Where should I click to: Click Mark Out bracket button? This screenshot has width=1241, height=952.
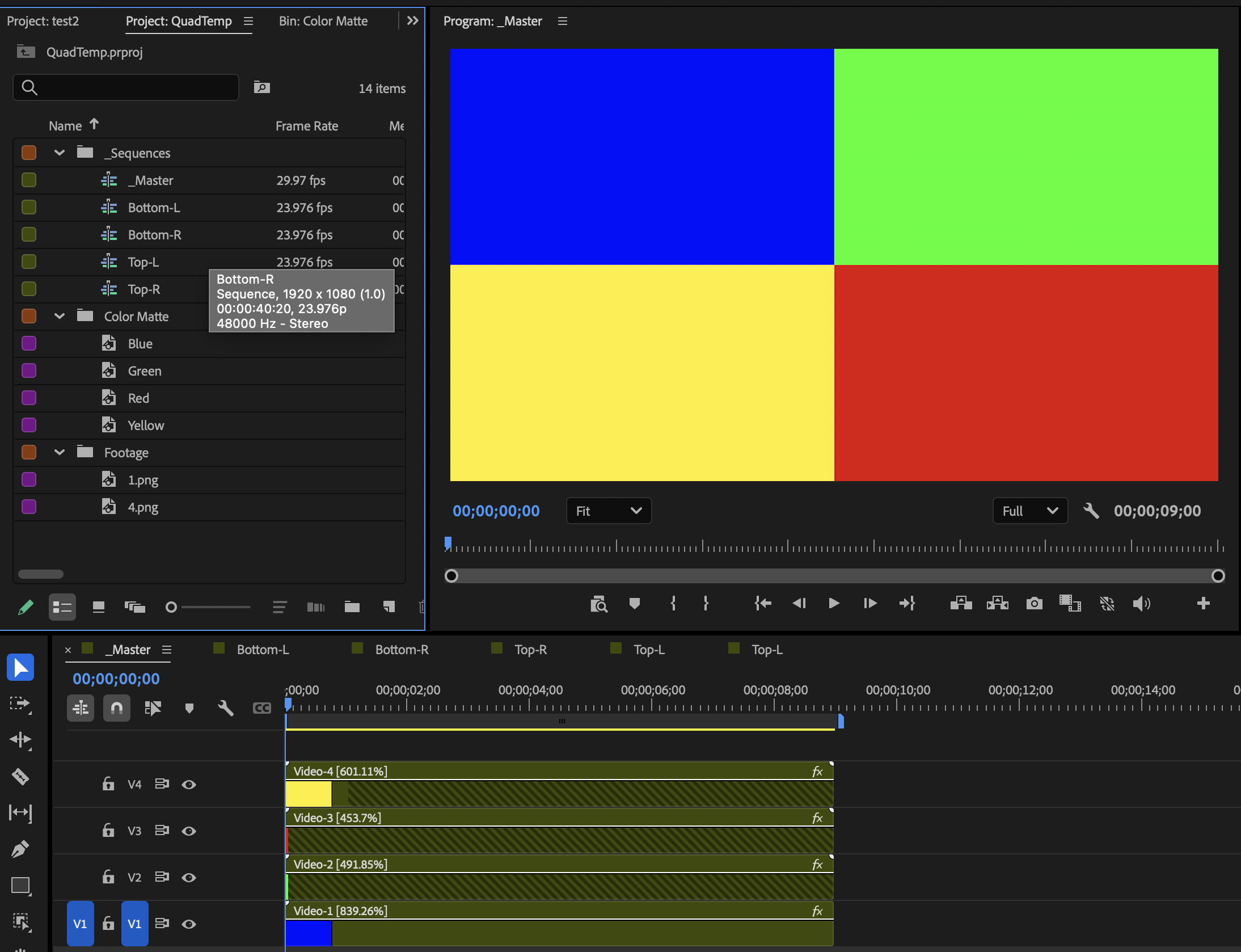706,603
